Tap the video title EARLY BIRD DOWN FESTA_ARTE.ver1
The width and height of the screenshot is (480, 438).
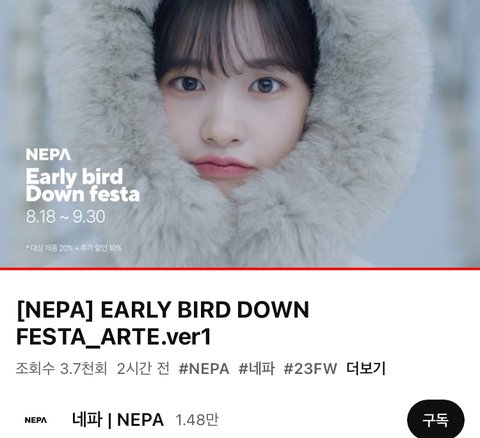coord(163,323)
